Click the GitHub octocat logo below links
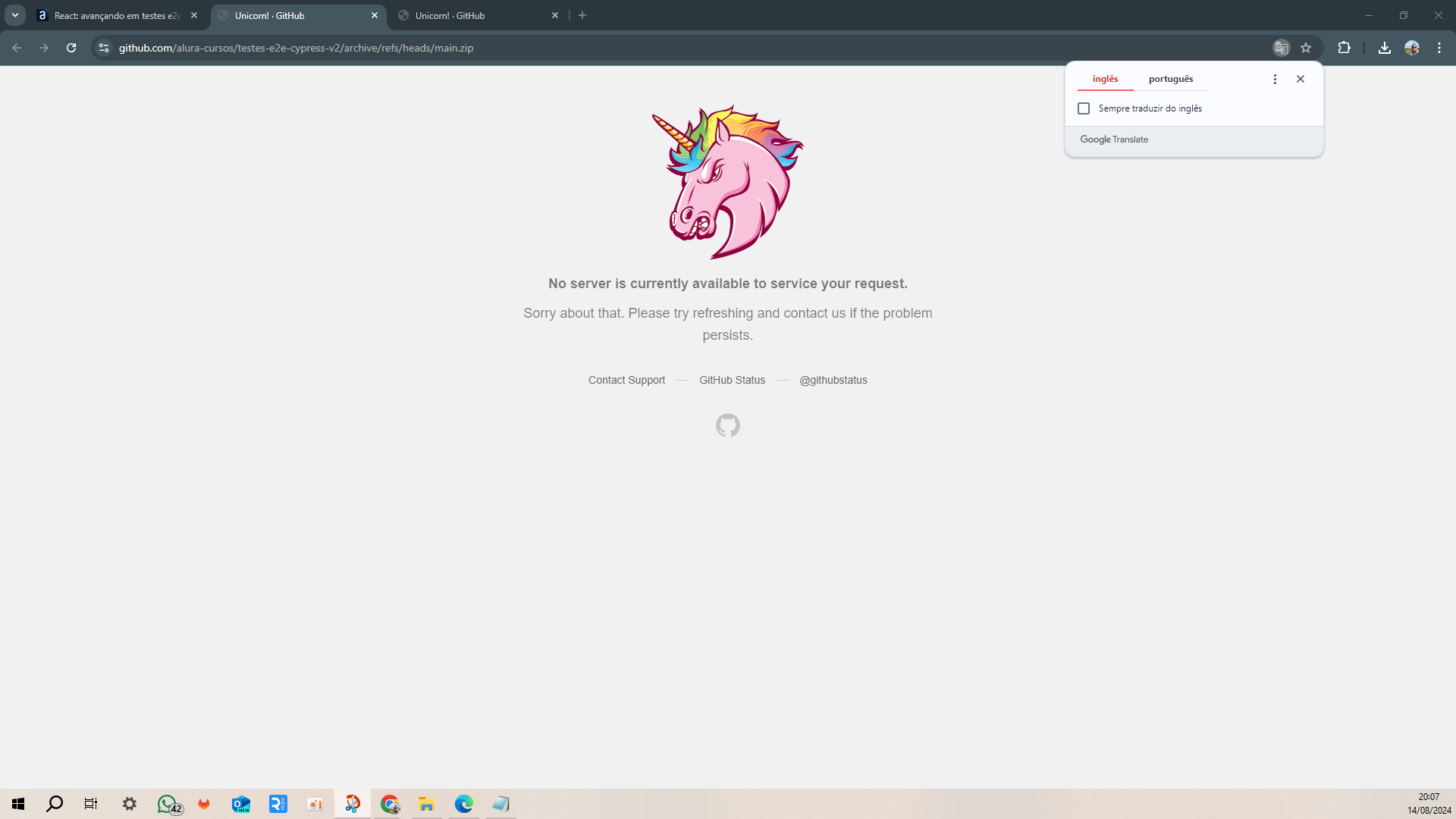 (728, 425)
